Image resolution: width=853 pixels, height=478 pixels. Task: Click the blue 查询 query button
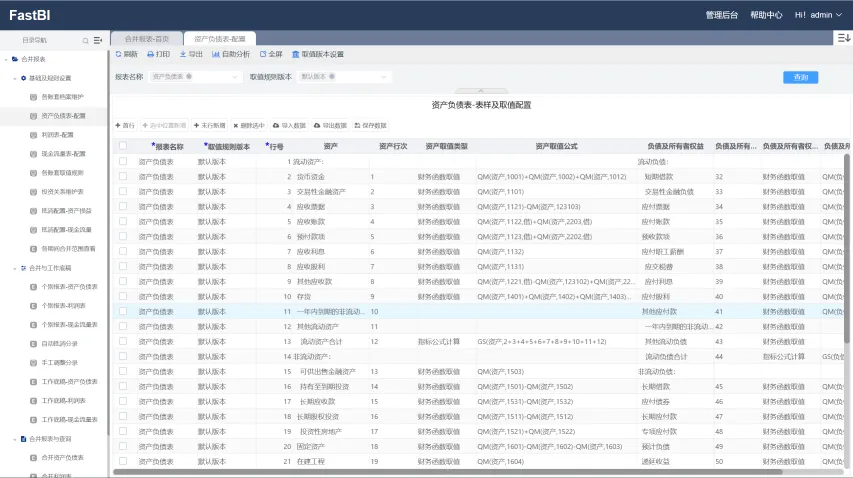[800, 77]
